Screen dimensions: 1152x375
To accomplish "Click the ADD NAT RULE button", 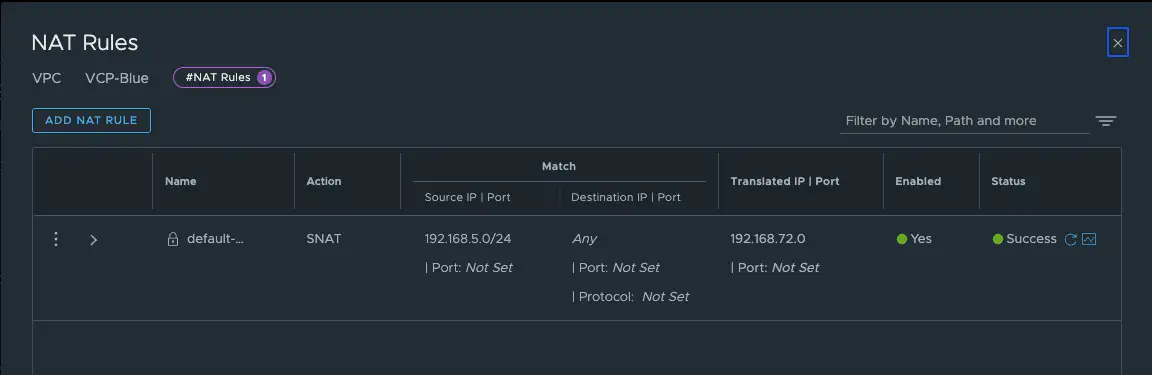I will 91,121.
